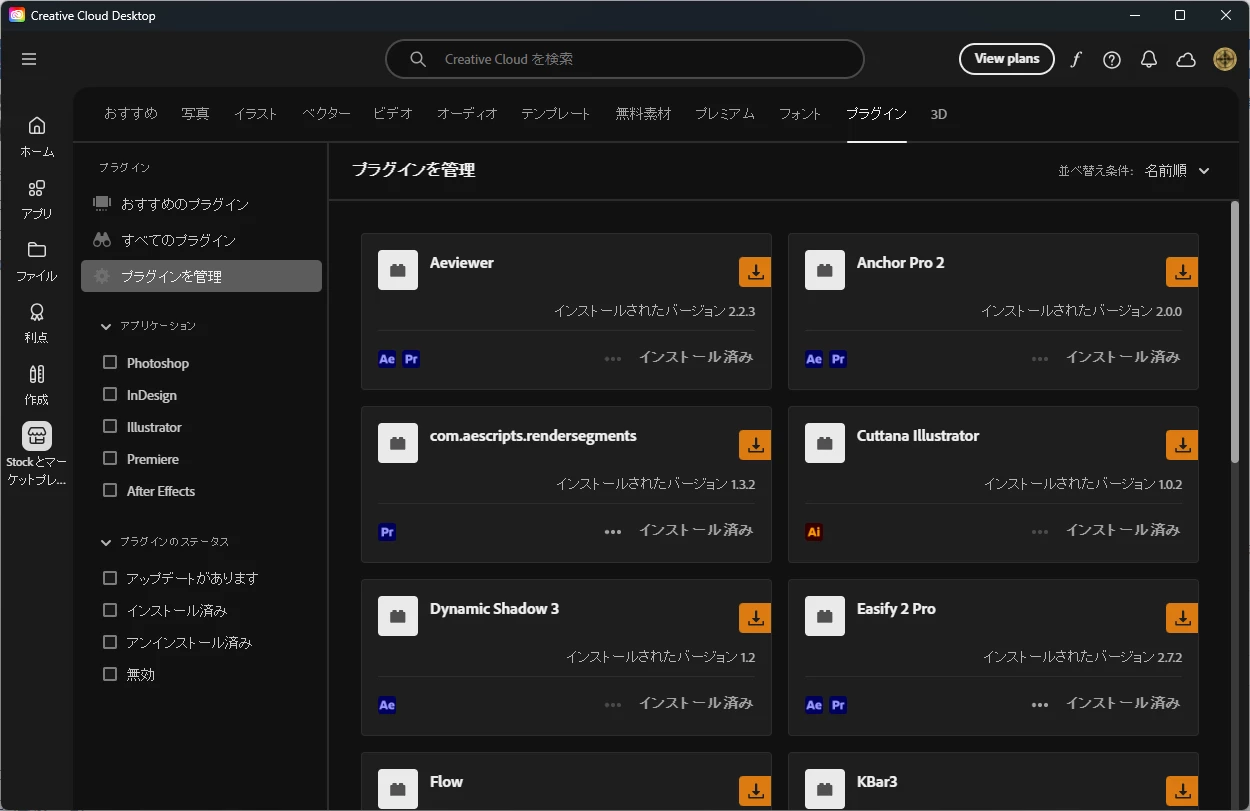1250x811 pixels.
Task: Enable the Premiere filter checkbox
Action: (111, 459)
